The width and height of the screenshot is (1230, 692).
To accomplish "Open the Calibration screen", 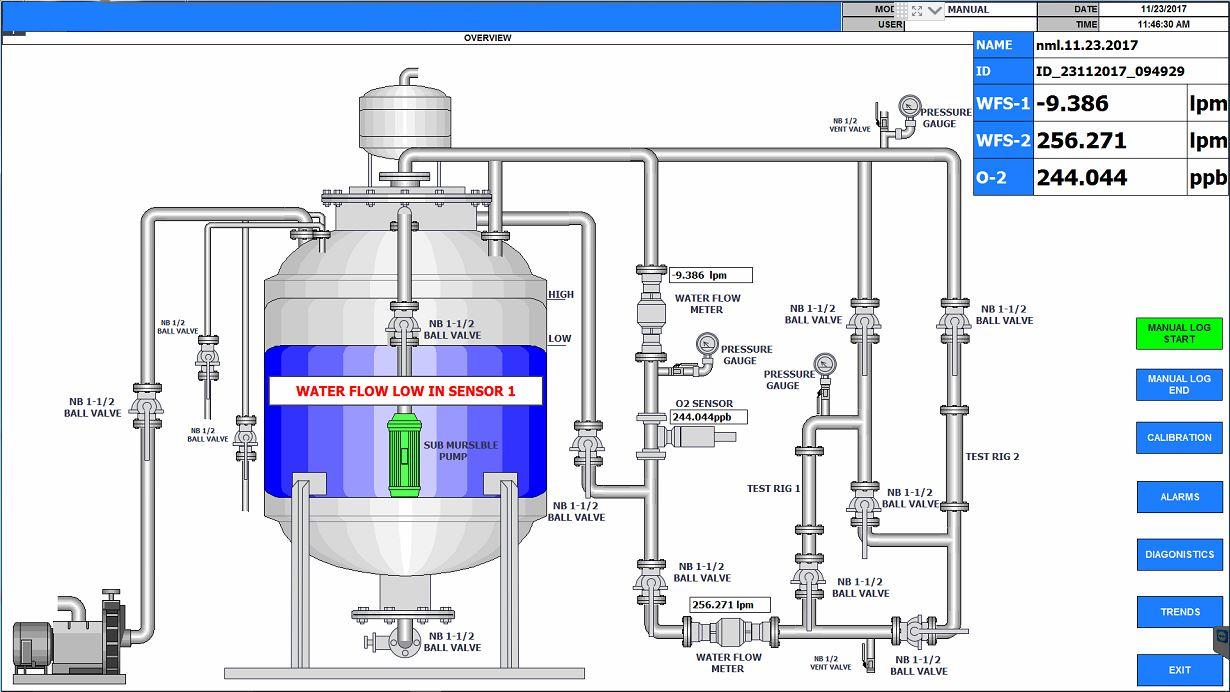I will (x=1179, y=438).
